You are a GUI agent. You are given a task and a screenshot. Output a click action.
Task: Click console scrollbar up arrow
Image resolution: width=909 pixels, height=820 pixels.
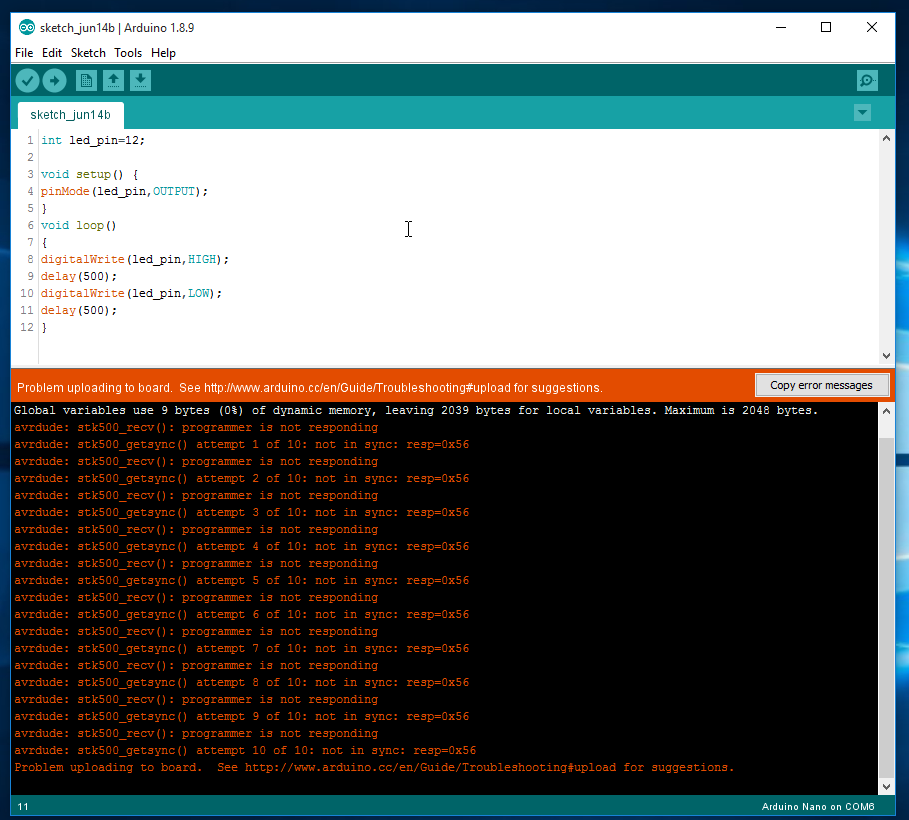[886, 411]
